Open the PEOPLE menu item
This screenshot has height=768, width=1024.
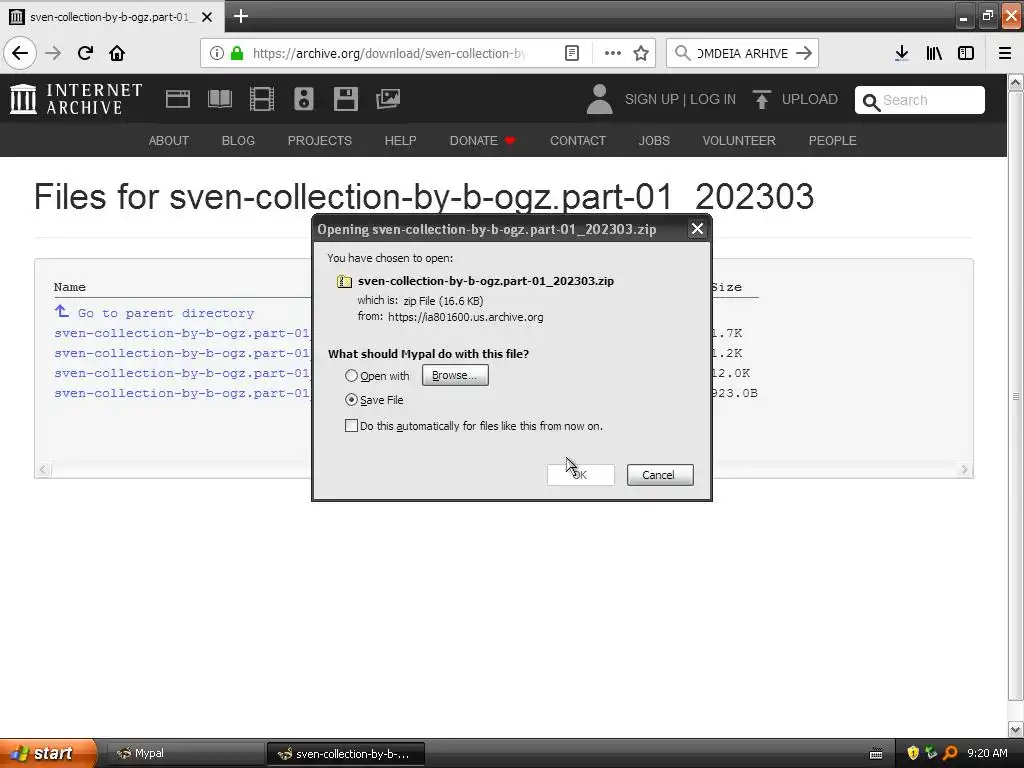[x=832, y=140]
